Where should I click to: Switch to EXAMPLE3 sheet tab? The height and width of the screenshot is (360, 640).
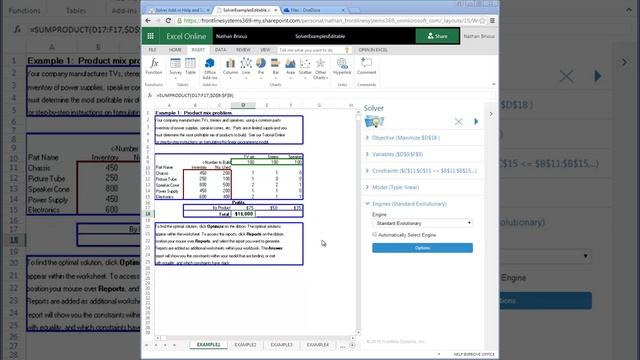281,345
